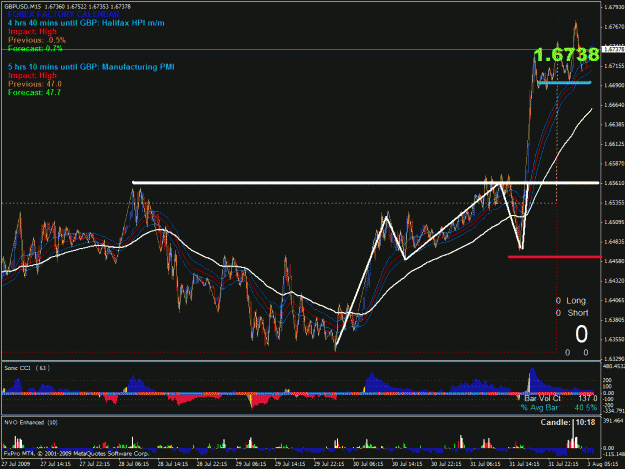The width and height of the screenshot is (625, 469).
Task: Select the -334.791 CCI scale value
Action: [x=614, y=411]
